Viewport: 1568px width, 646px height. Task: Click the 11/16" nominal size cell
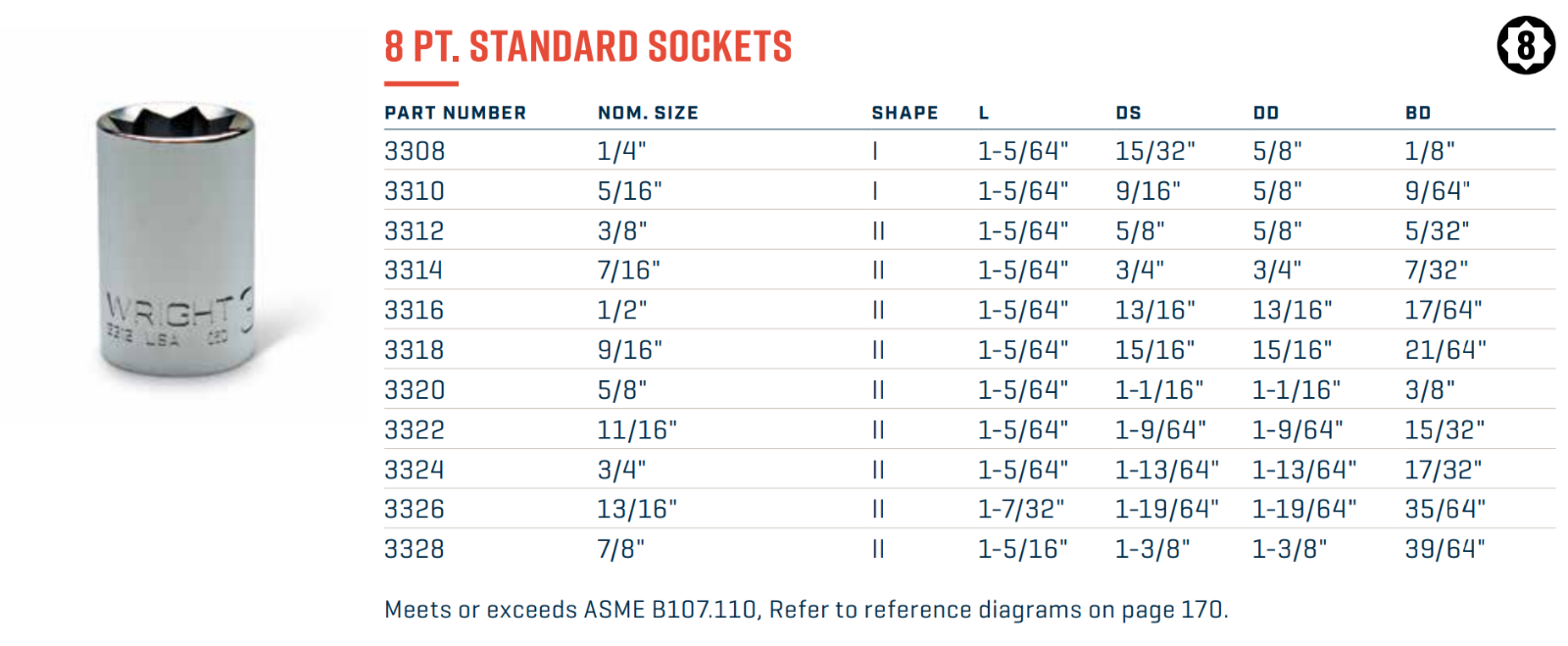pyautogui.click(x=637, y=430)
